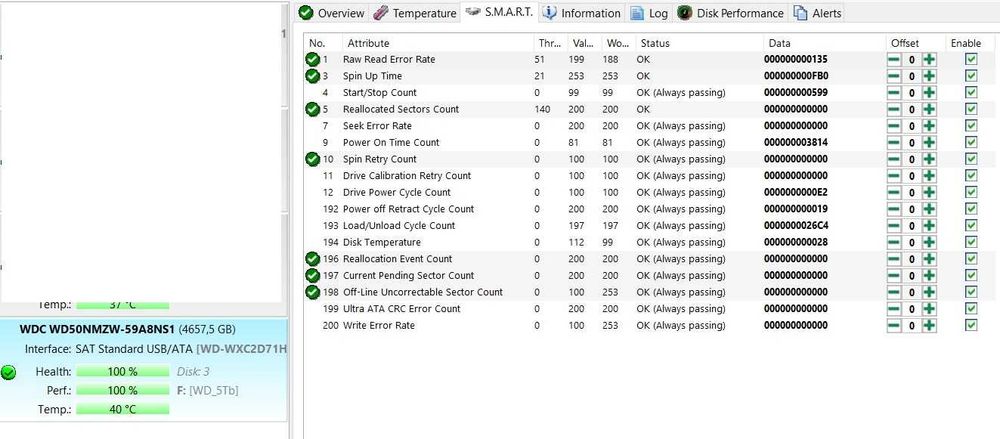Screen dimensions: 1000x439
Task: Click the Health 100 % progress bar
Action: click(122, 371)
